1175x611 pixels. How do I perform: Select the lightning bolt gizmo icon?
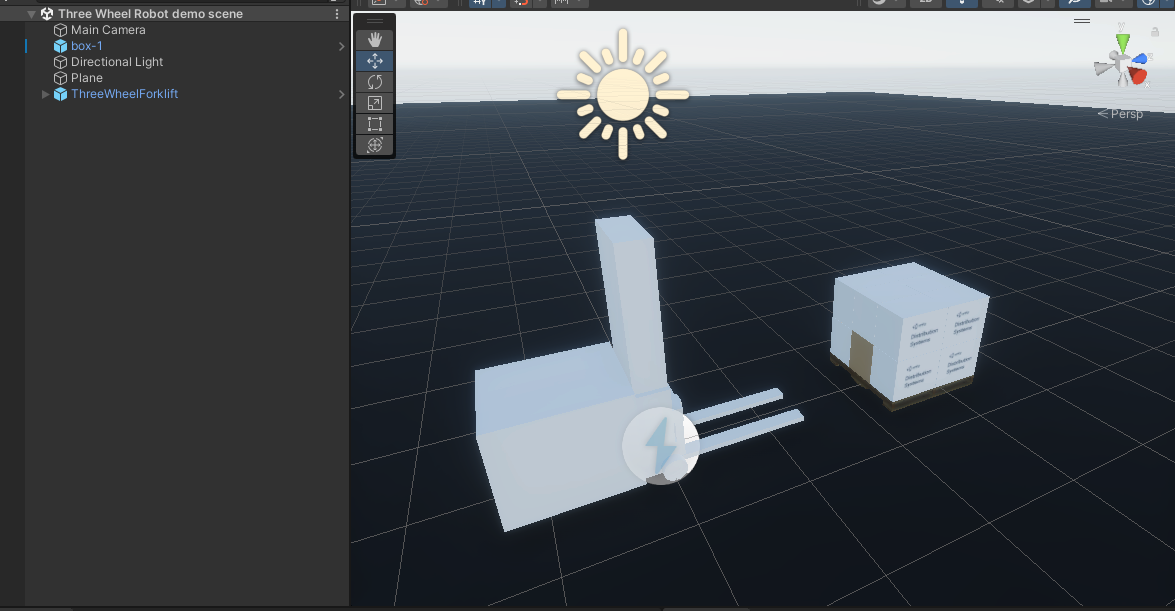(x=661, y=446)
